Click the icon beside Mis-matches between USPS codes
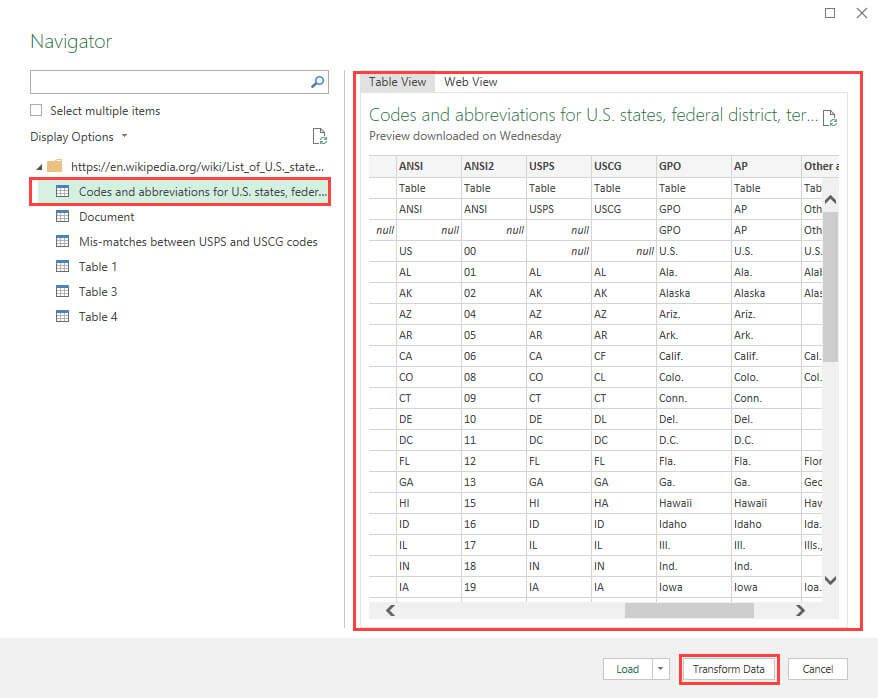 (63, 242)
